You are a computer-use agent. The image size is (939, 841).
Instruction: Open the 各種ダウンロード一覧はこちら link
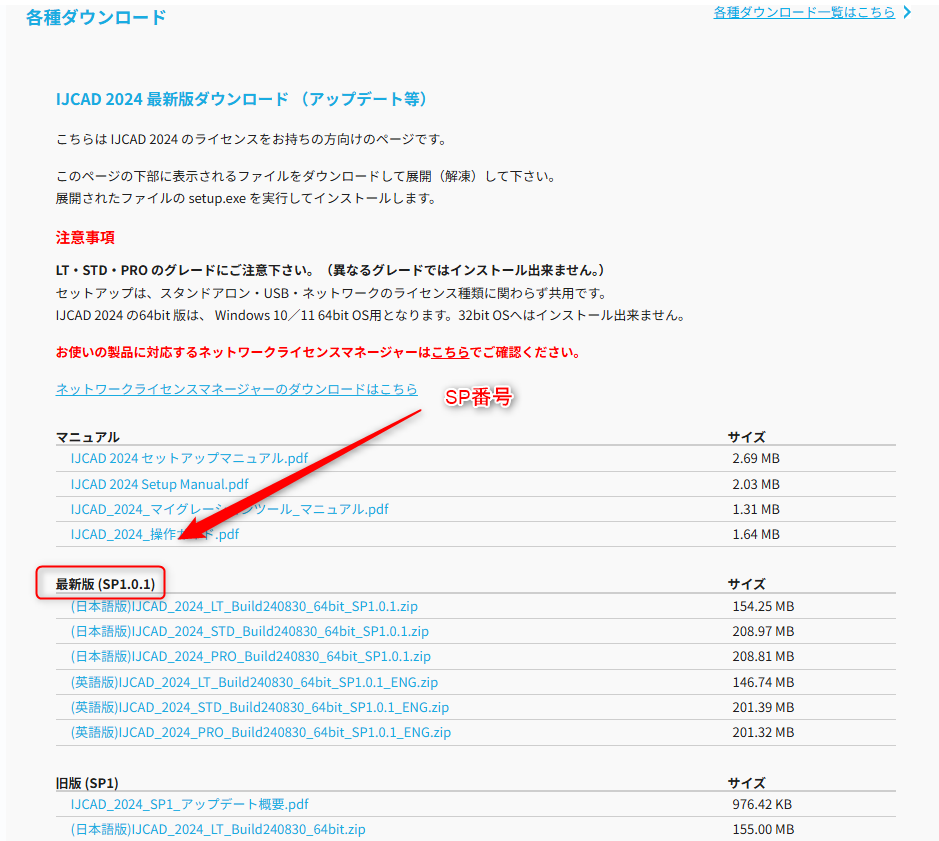[x=804, y=13]
